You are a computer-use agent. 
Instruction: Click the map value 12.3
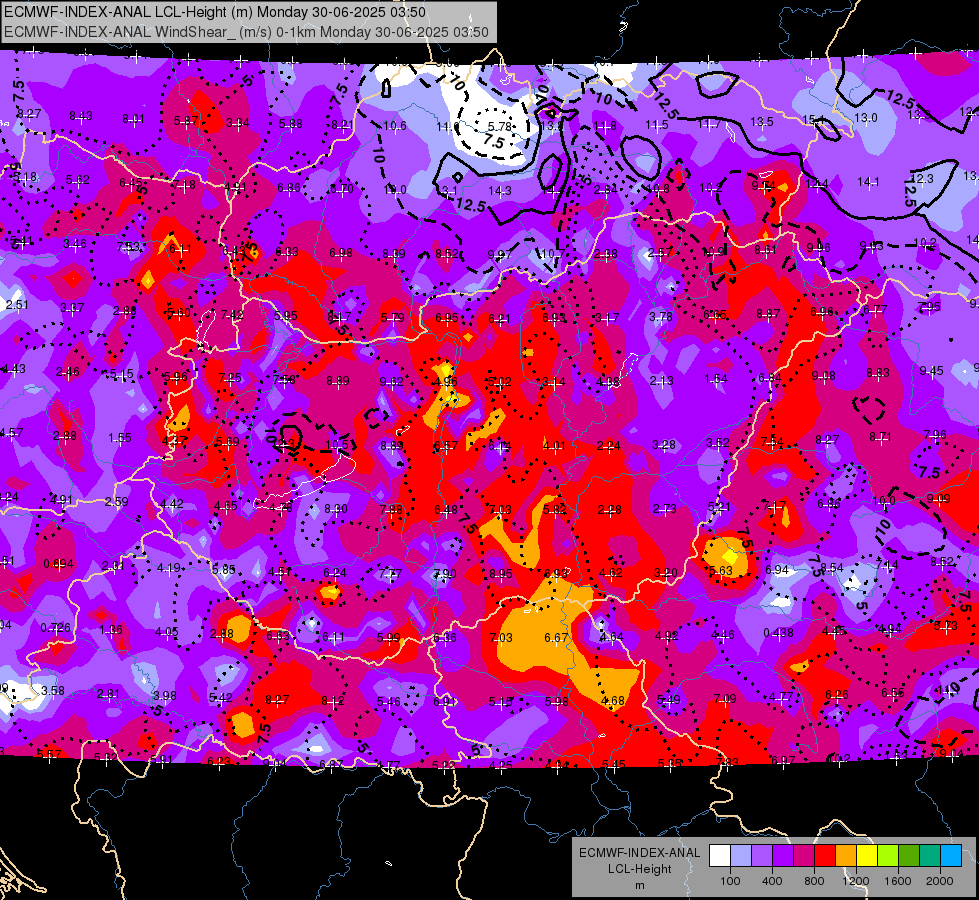pos(922,179)
